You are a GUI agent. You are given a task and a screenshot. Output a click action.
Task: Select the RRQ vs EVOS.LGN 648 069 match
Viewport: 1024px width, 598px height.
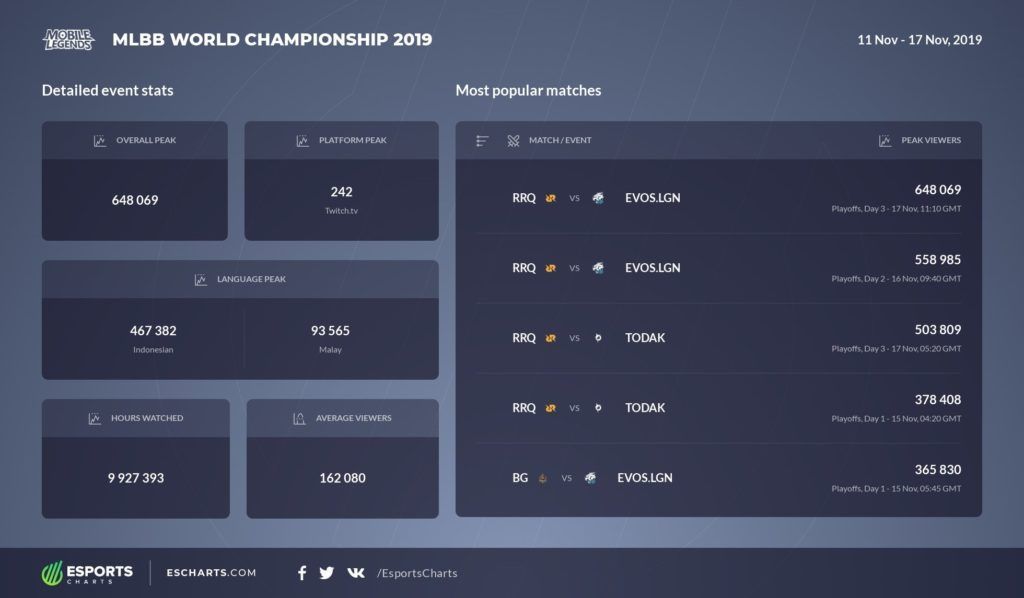(x=718, y=198)
